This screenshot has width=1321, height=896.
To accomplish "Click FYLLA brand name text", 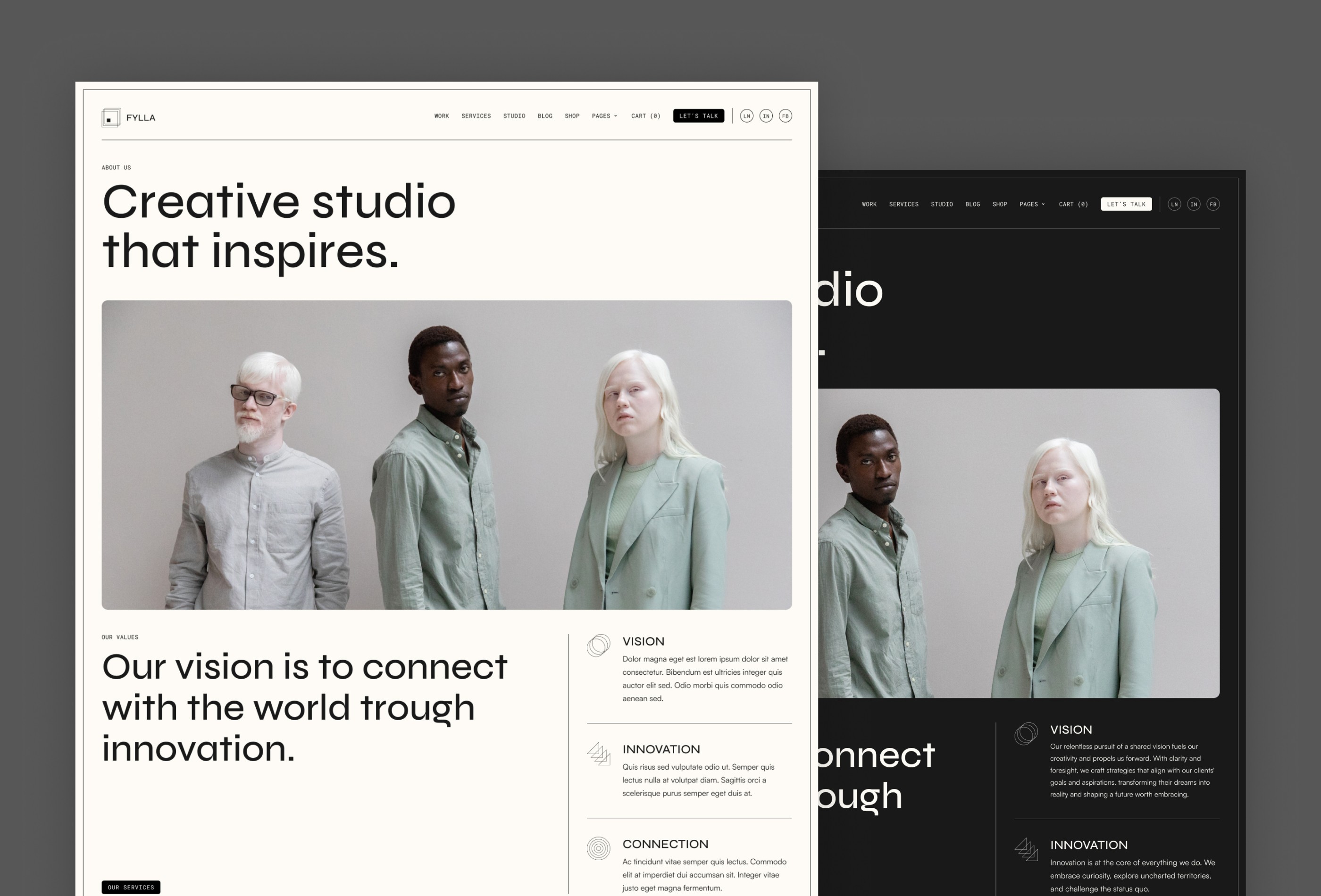I will tap(141, 117).
